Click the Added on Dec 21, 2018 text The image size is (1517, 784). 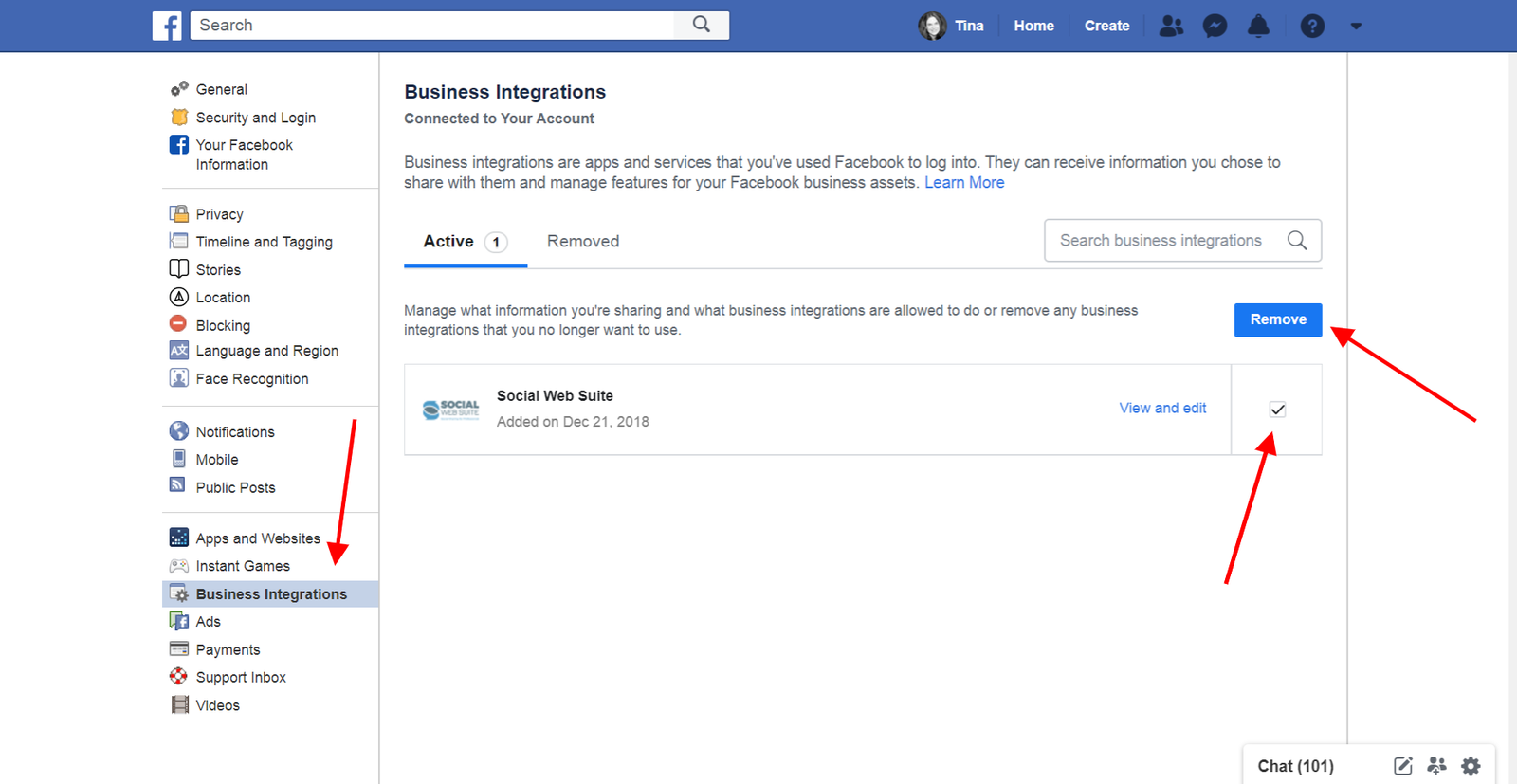pyautogui.click(x=573, y=421)
